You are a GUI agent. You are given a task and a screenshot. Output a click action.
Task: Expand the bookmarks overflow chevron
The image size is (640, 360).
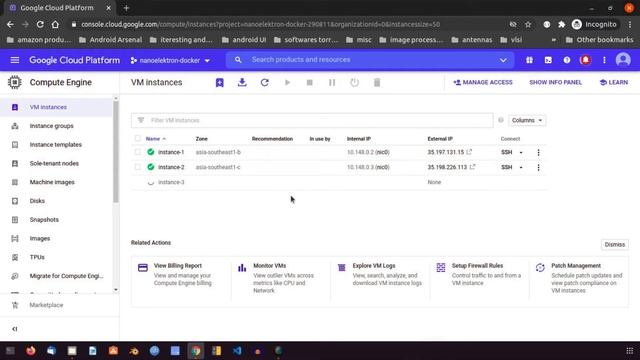tap(553, 40)
